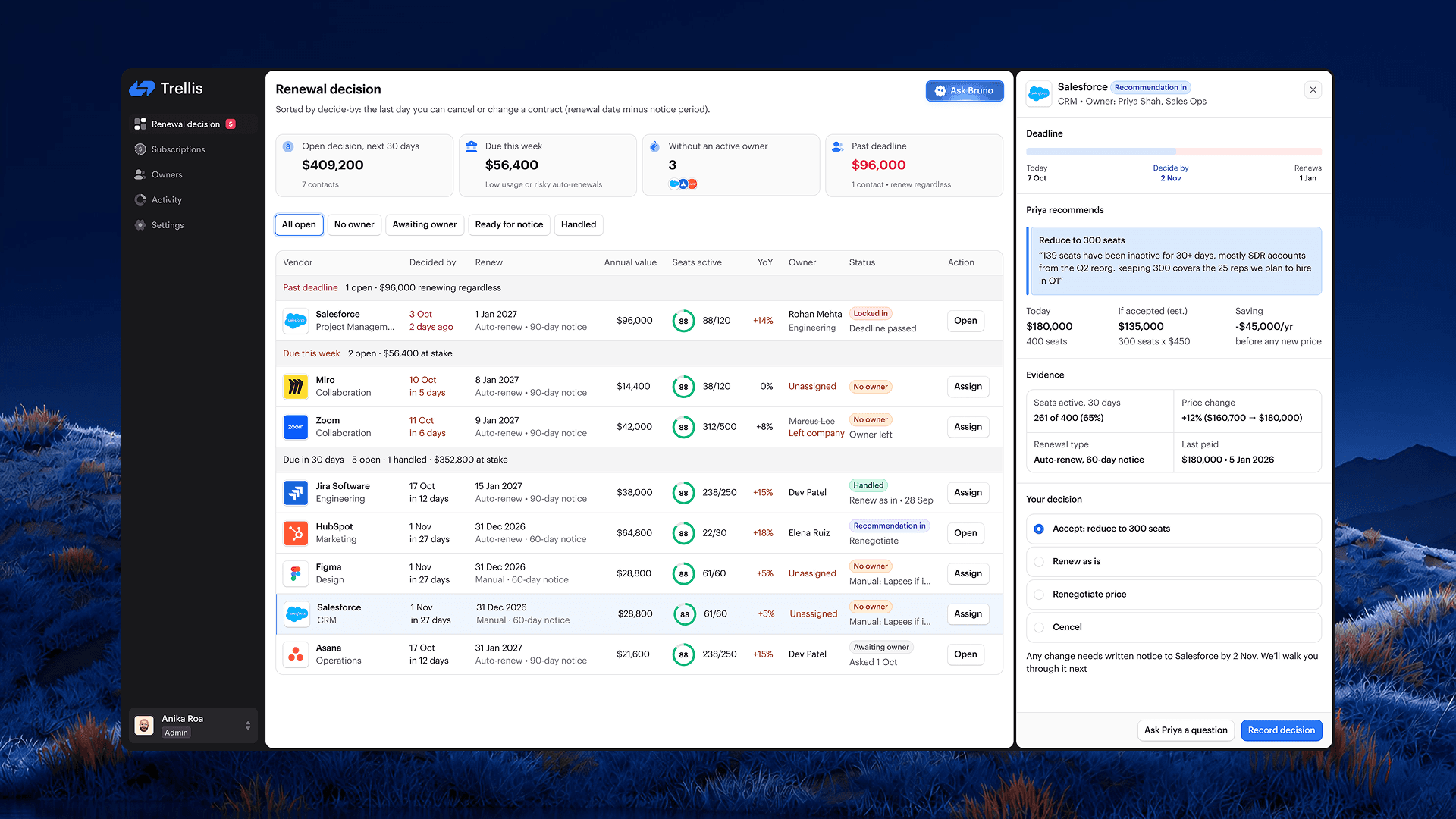
Task: Click the Open decision card icon
Action: [x=288, y=146]
